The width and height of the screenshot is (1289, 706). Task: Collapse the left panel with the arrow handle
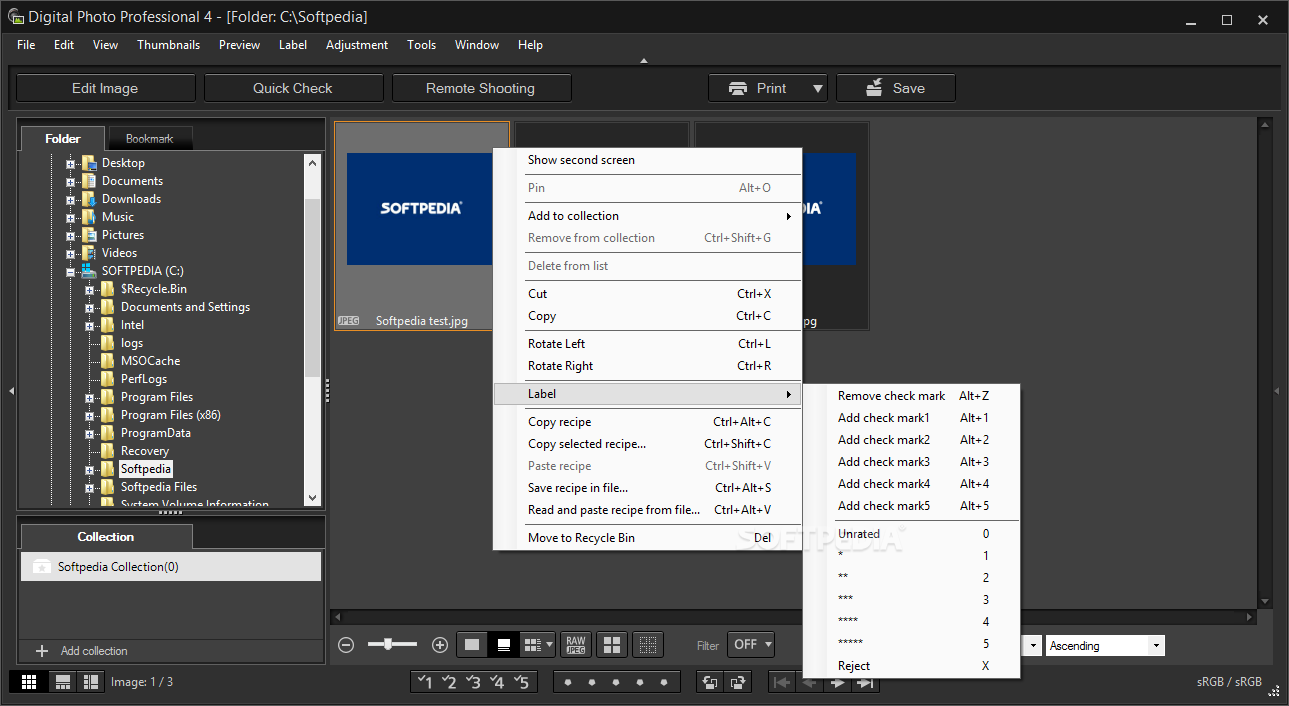pyautogui.click(x=11, y=391)
